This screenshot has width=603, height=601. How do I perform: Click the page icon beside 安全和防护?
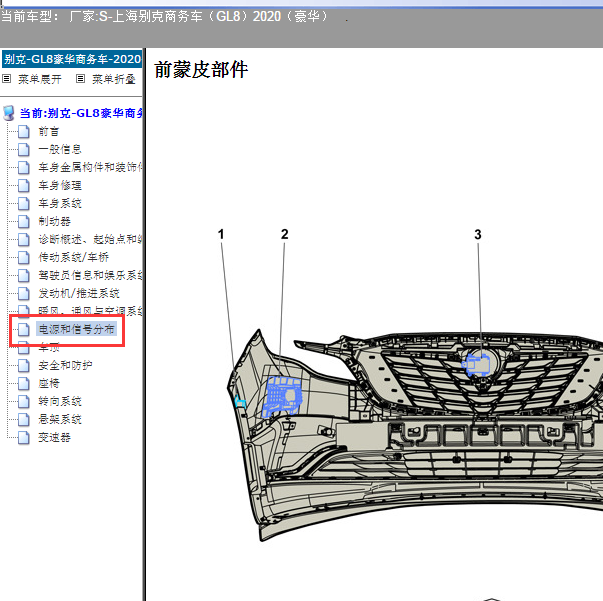(x=24, y=365)
